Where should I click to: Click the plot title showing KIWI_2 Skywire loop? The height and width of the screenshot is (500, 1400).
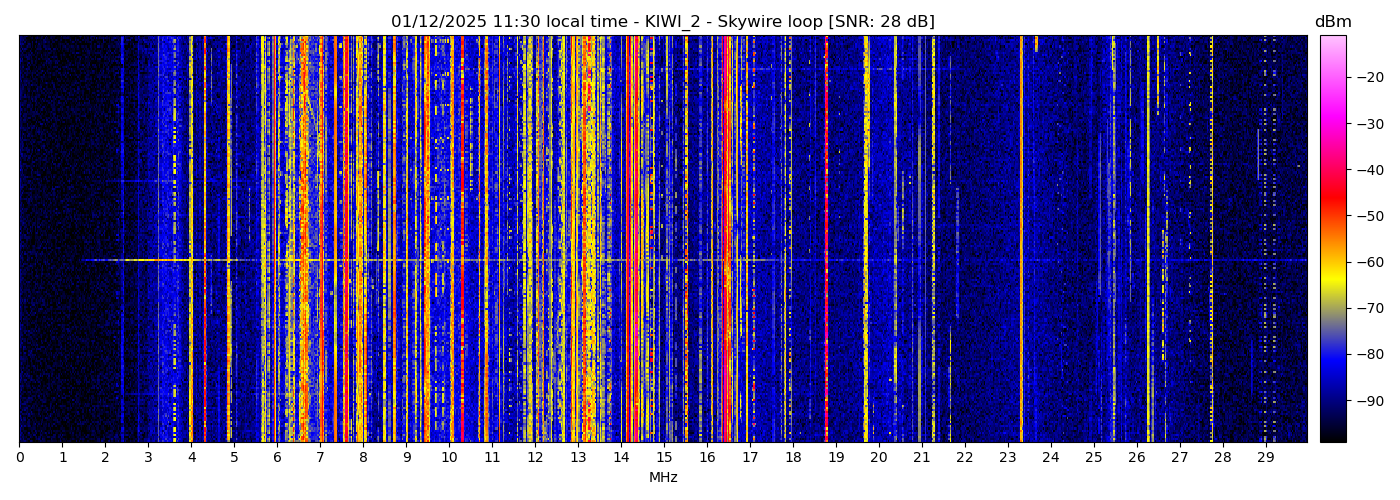pyautogui.click(x=662, y=22)
